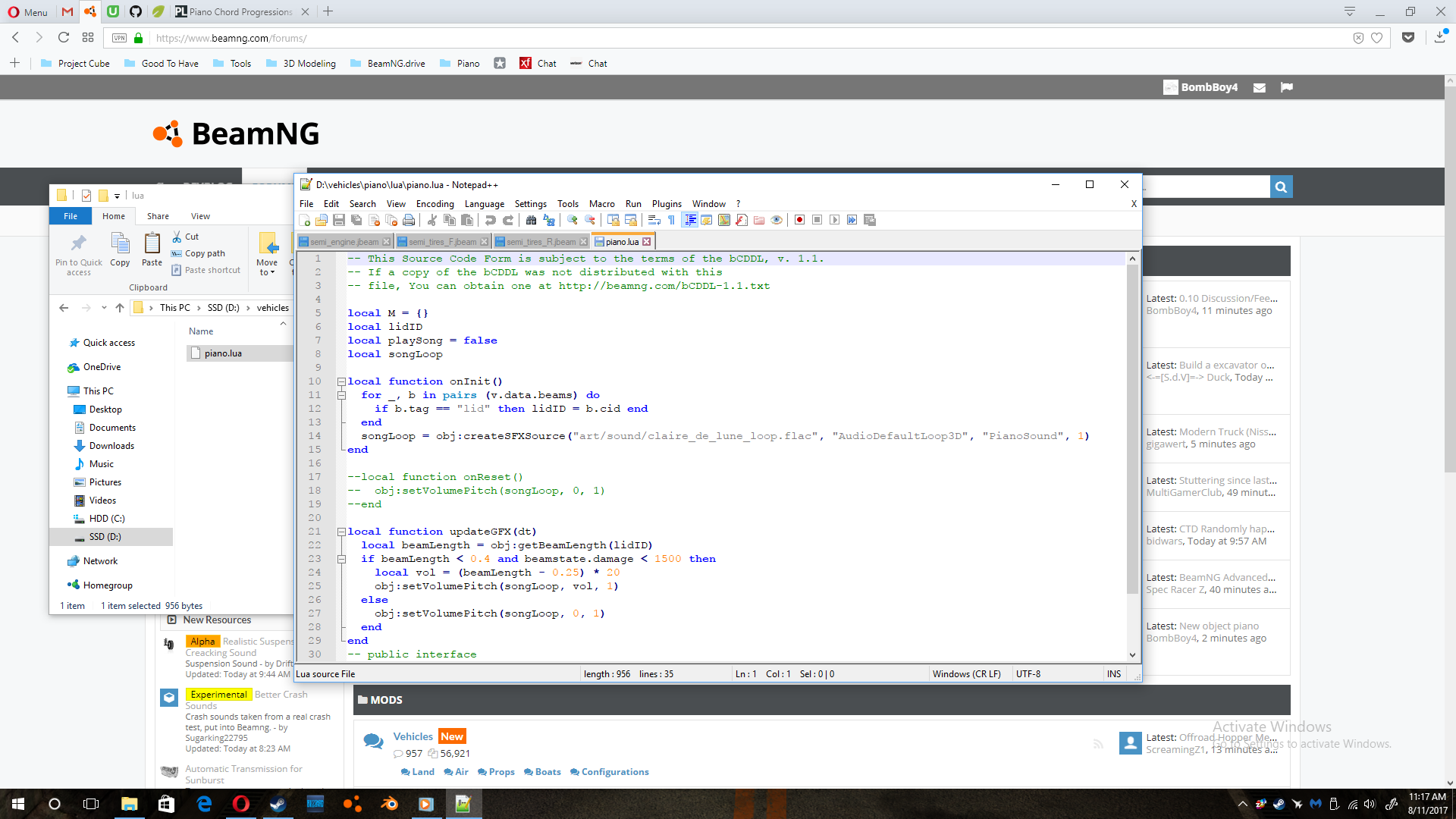
Task: Create a new document in Notepad++ toolbar
Action: tap(305, 220)
